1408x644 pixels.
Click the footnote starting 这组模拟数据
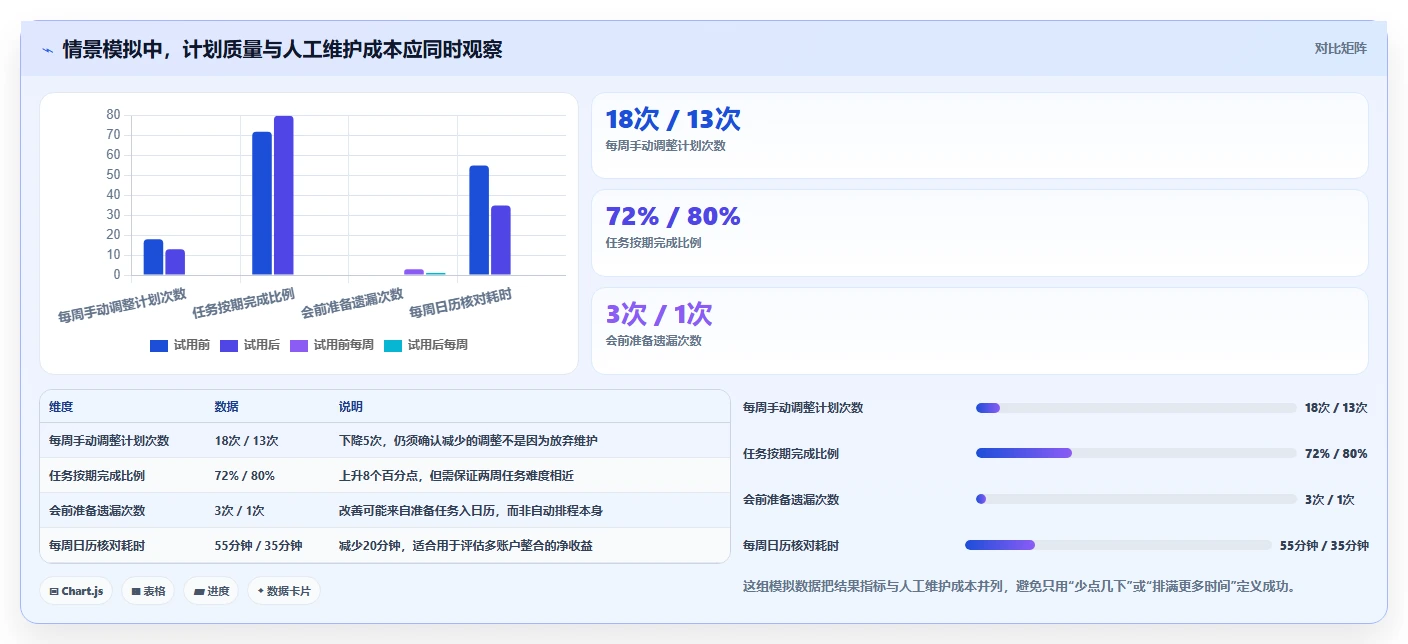(x=1019, y=587)
